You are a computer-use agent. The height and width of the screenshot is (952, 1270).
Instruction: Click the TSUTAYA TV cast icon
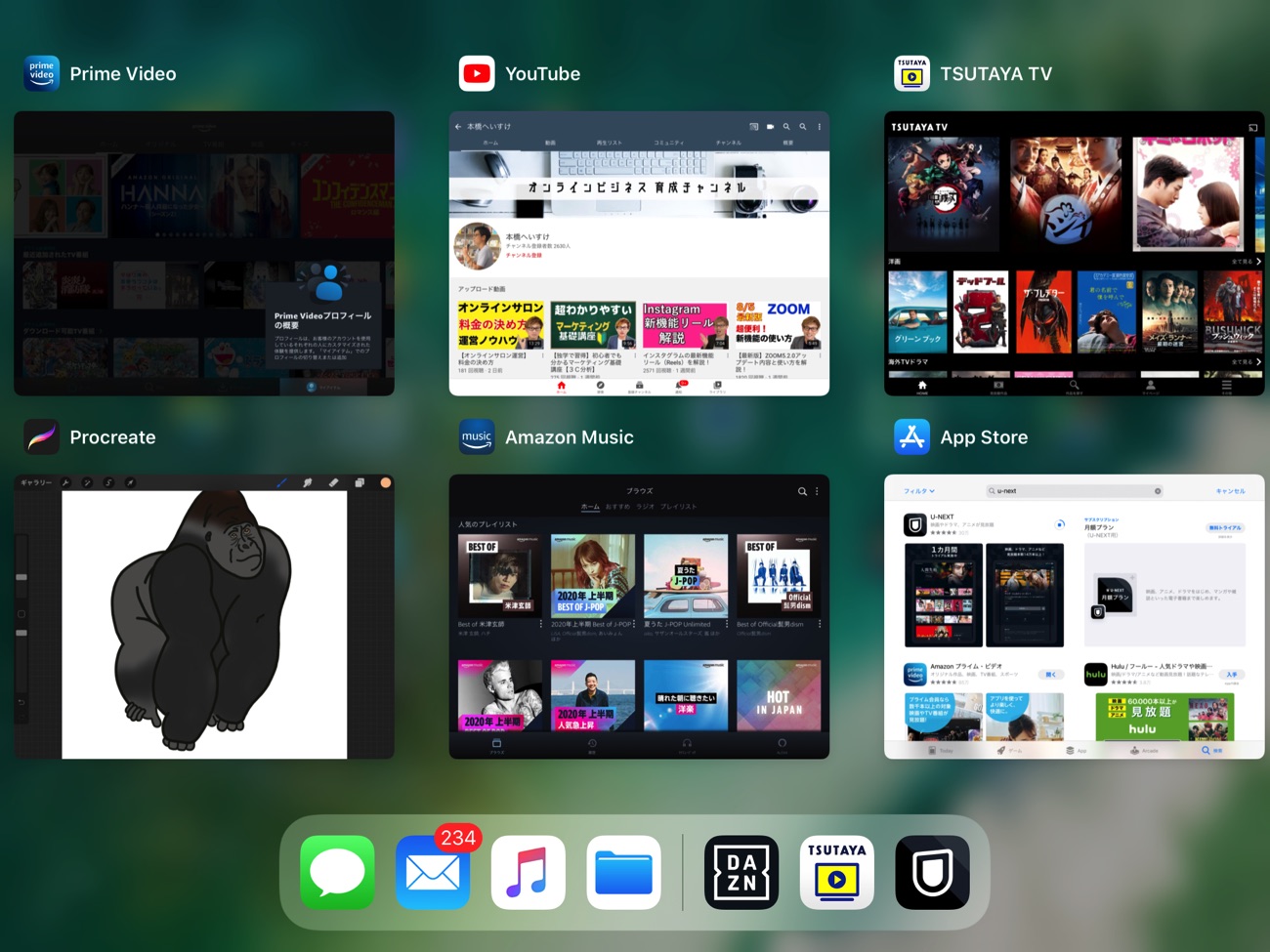click(x=1252, y=127)
